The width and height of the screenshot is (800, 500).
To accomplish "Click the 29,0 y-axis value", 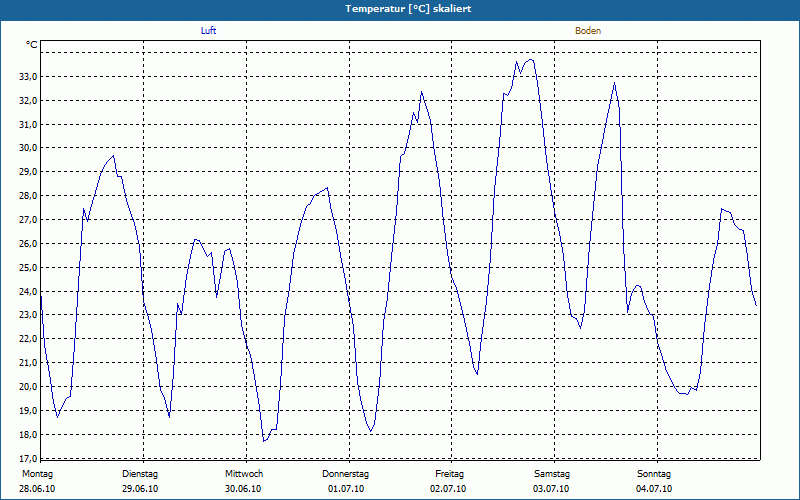I will pyautogui.click(x=28, y=172).
